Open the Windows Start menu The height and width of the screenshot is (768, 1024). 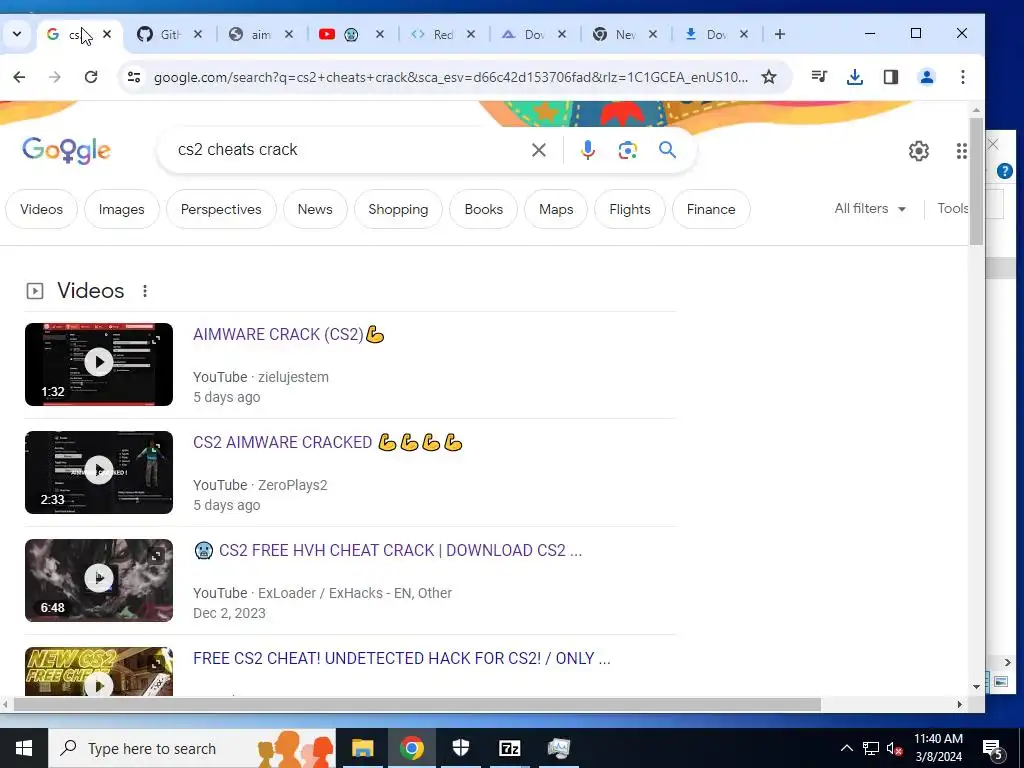(24, 748)
